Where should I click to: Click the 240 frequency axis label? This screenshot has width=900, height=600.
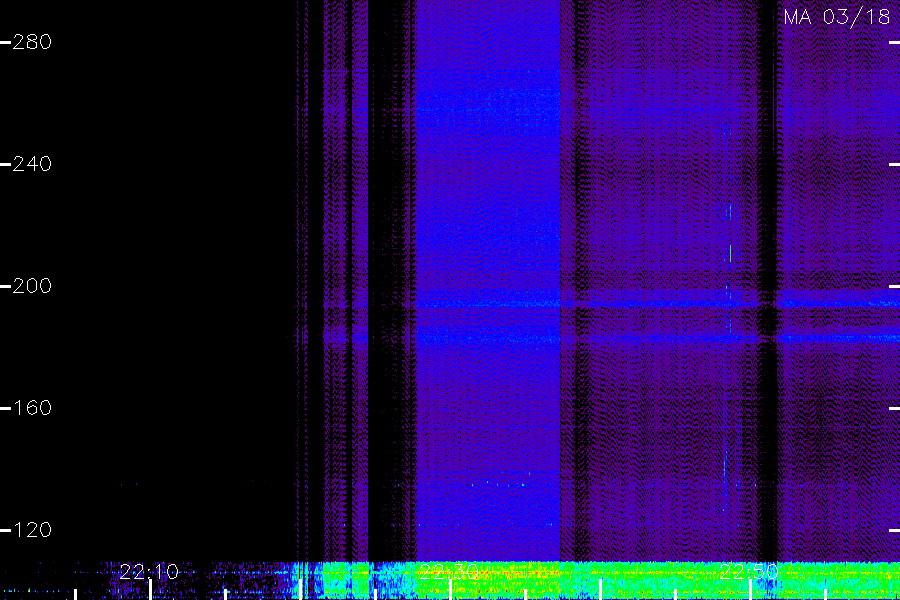pos(32,164)
